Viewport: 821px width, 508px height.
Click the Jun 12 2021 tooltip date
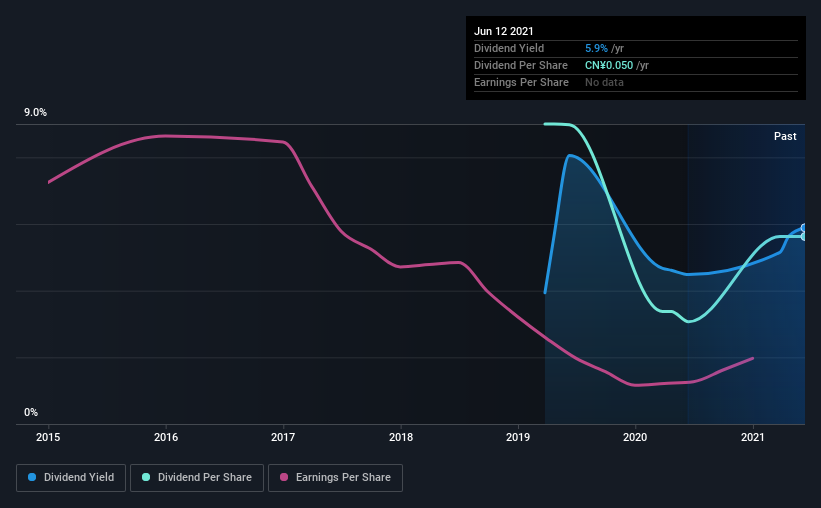tap(504, 31)
